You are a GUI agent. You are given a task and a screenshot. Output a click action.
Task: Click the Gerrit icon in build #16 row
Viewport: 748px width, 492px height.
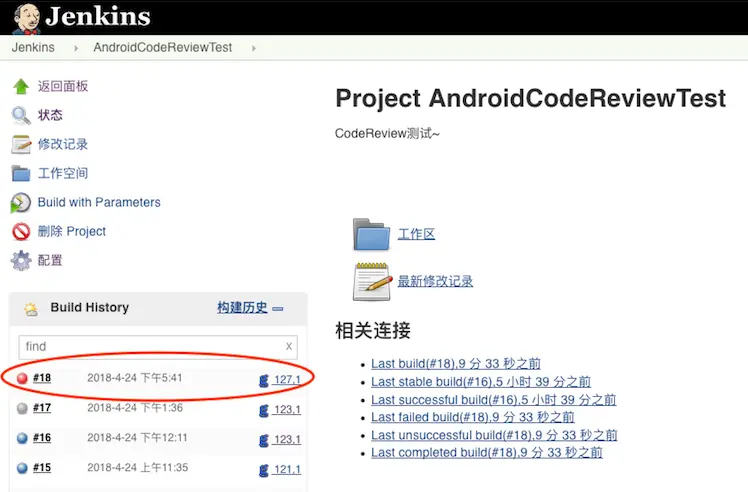(x=263, y=440)
